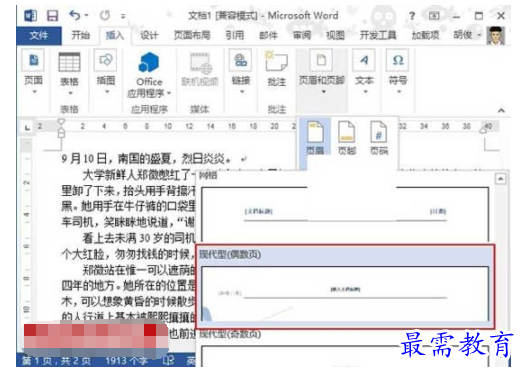Switch to the 视图 (View) tab
This screenshot has height=376, width=522.
tap(335, 35)
